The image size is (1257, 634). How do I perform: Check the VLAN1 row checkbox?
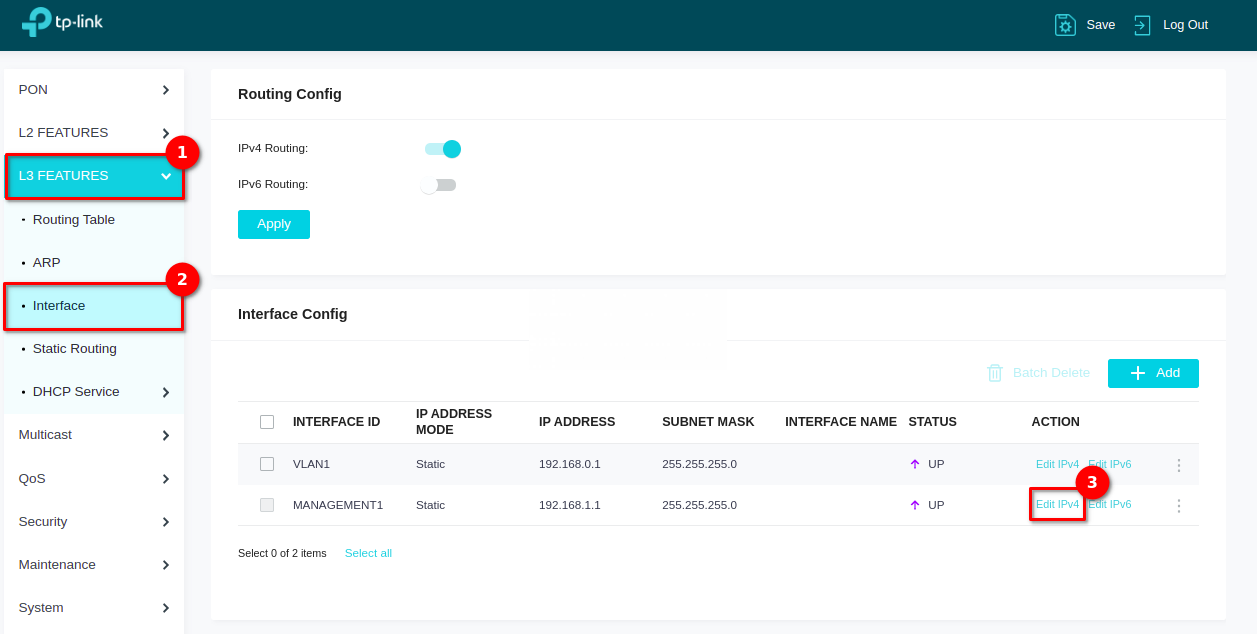pyautogui.click(x=267, y=464)
